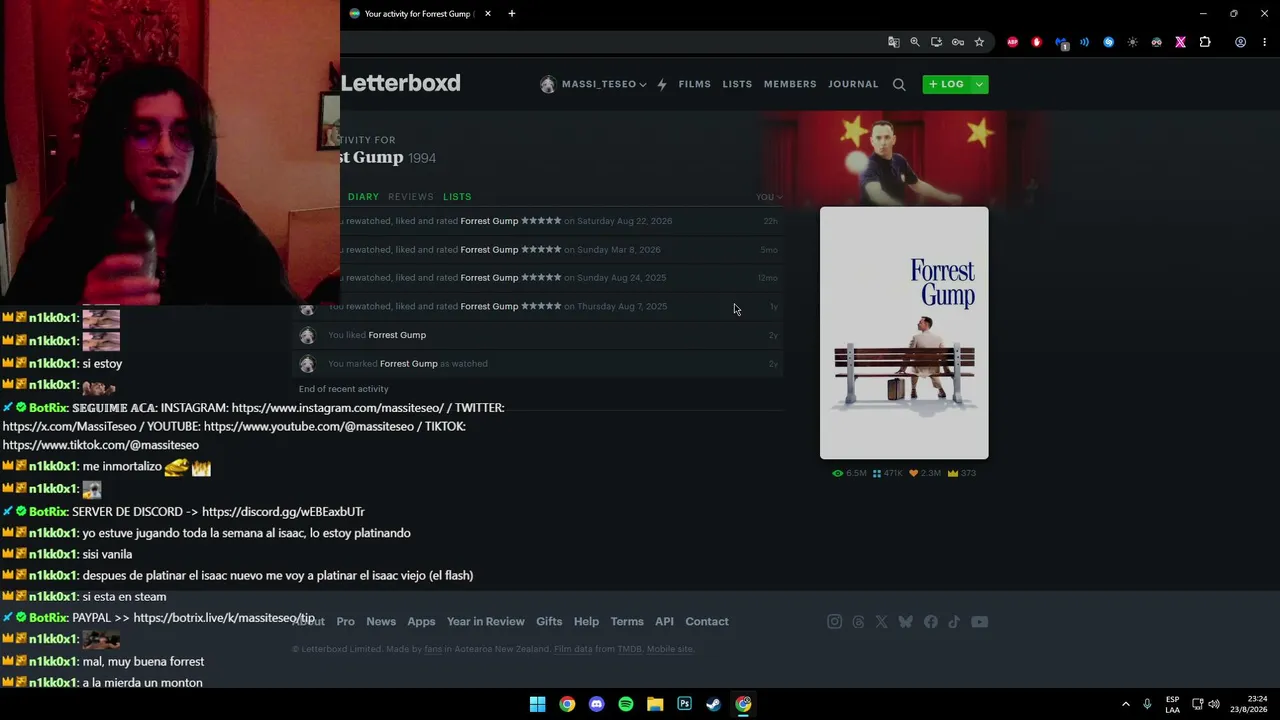
Task: Visit Letterboxd's TikTok from the footer
Action: (954, 622)
